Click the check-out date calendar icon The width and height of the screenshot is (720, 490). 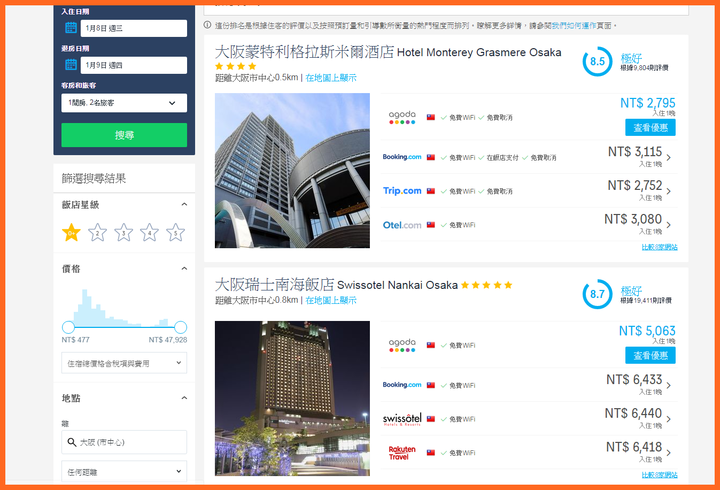tap(71, 65)
